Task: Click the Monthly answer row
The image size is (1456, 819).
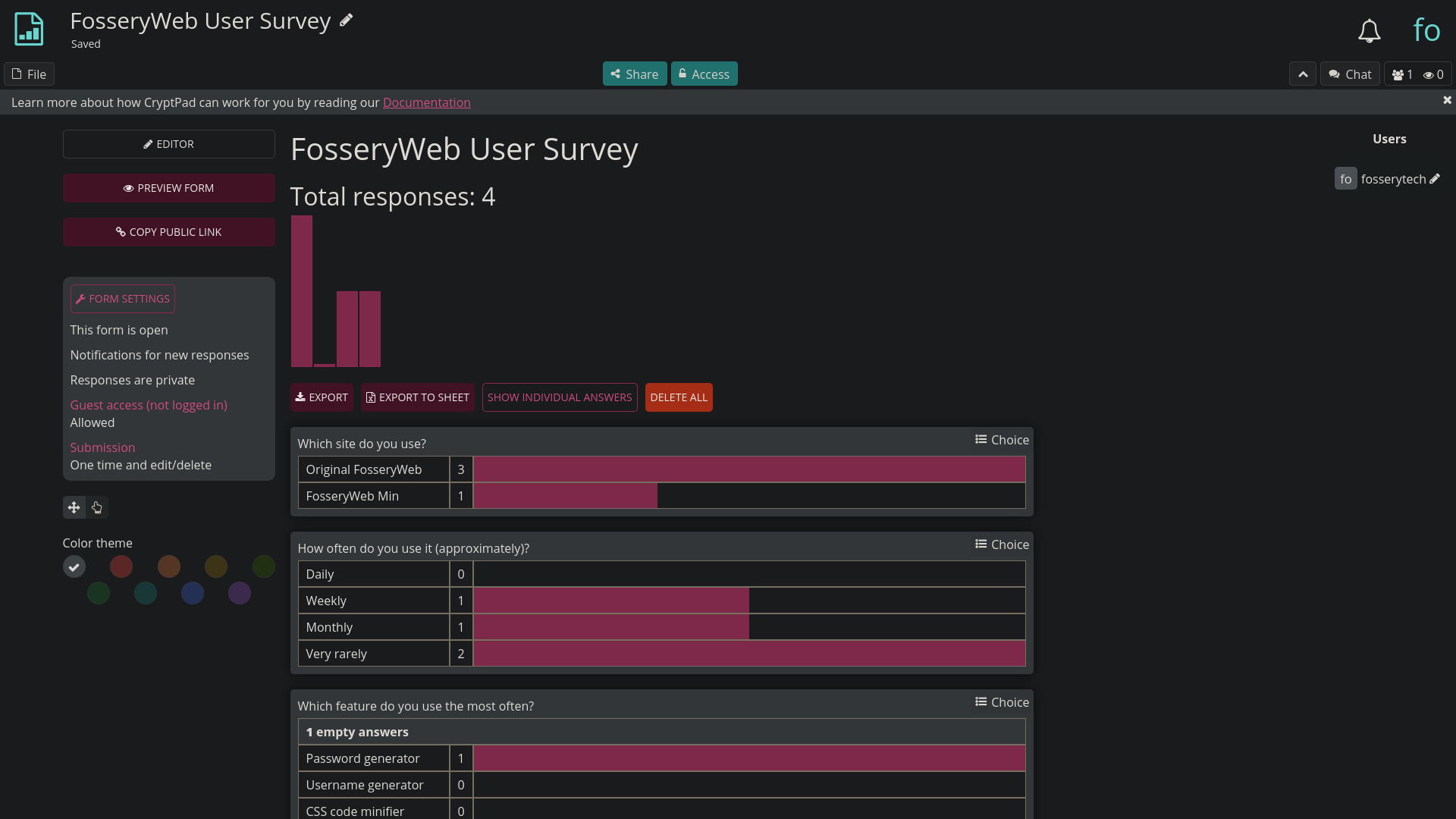Action: pos(662,627)
